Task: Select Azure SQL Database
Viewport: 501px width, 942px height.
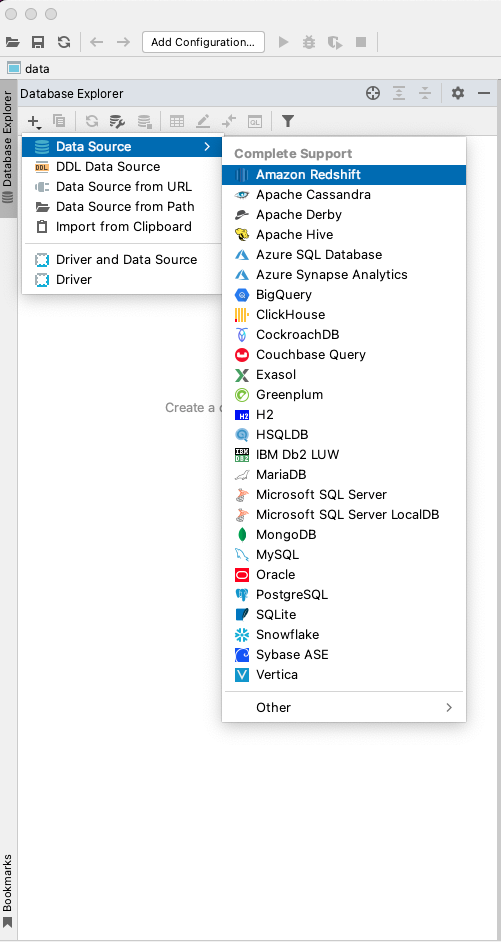Action: tap(344, 255)
